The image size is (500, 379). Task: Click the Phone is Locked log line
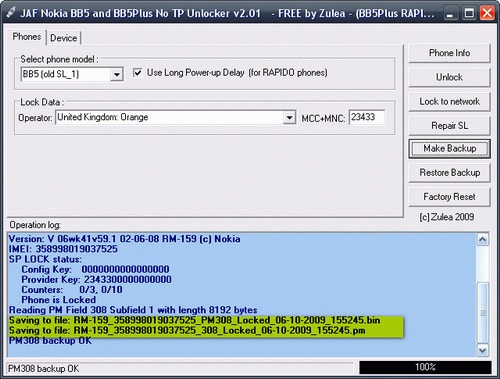click(x=59, y=300)
